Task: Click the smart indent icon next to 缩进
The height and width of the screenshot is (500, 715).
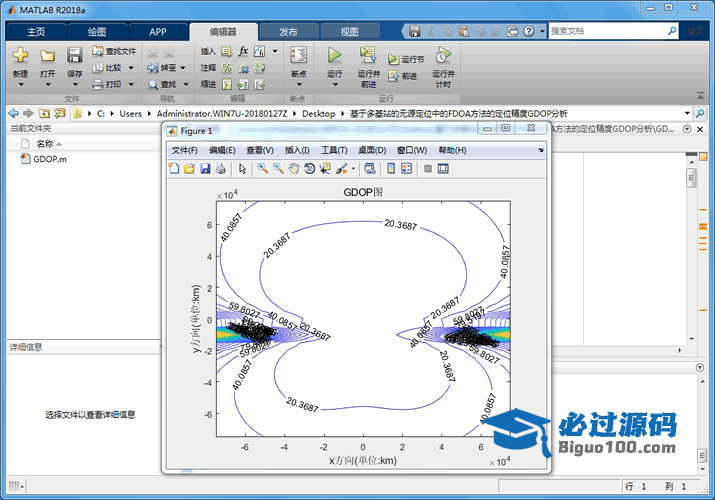Action: (227, 84)
